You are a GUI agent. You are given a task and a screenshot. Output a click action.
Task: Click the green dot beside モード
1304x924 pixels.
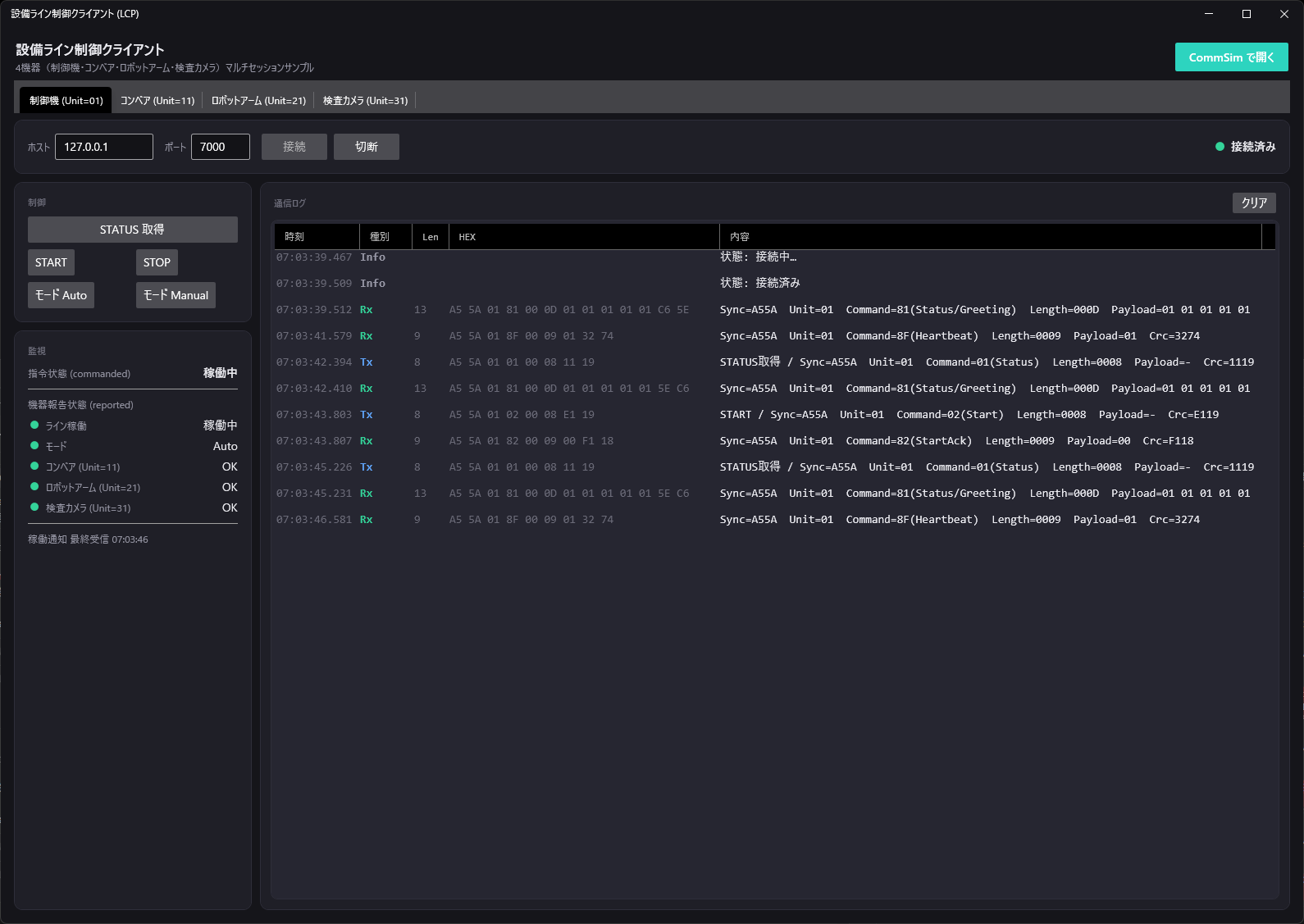tap(34, 445)
